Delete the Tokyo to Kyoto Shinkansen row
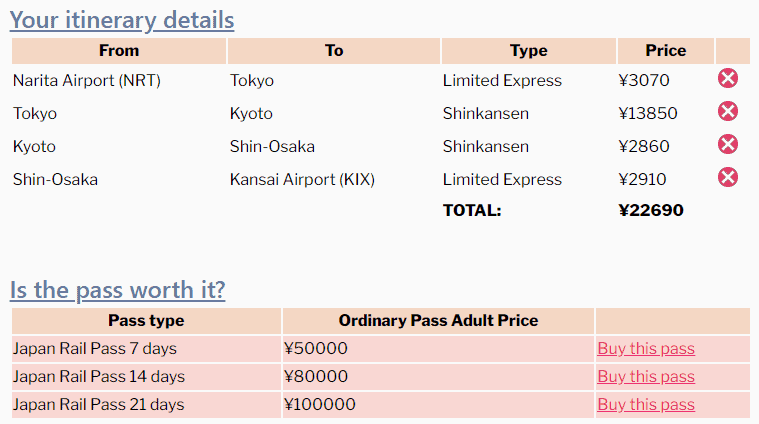 click(728, 111)
